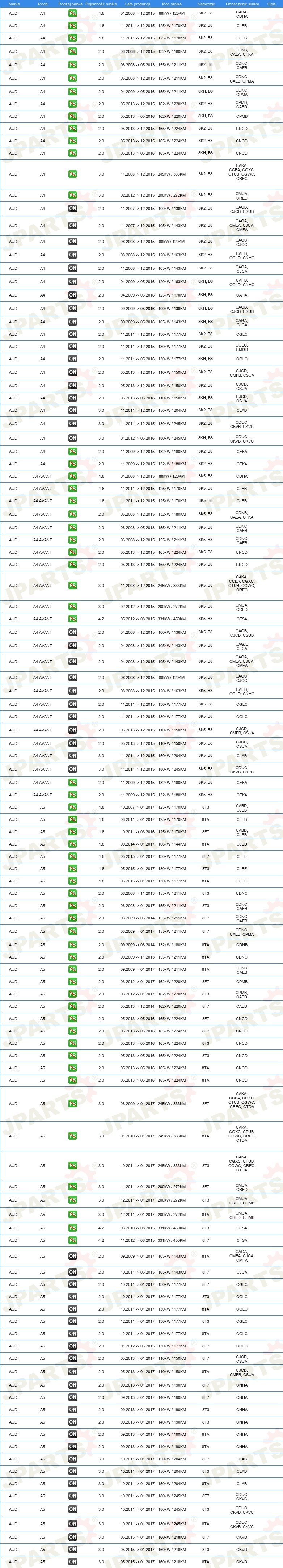Click '05.2013 -> 12.2014' in A5 CAED row

(137, 1007)
